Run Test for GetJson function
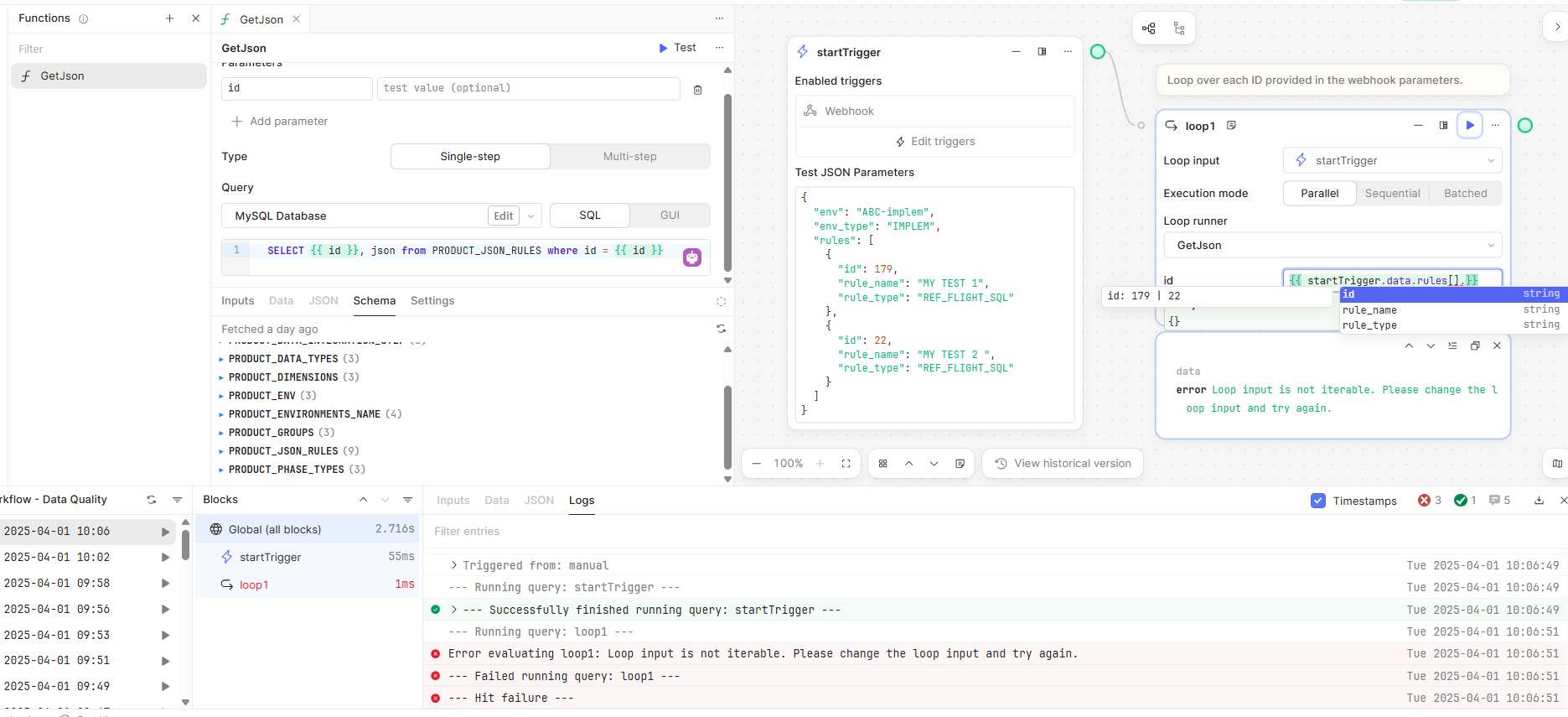Viewport: 1568px width, 717px height. [x=678, y=48]
